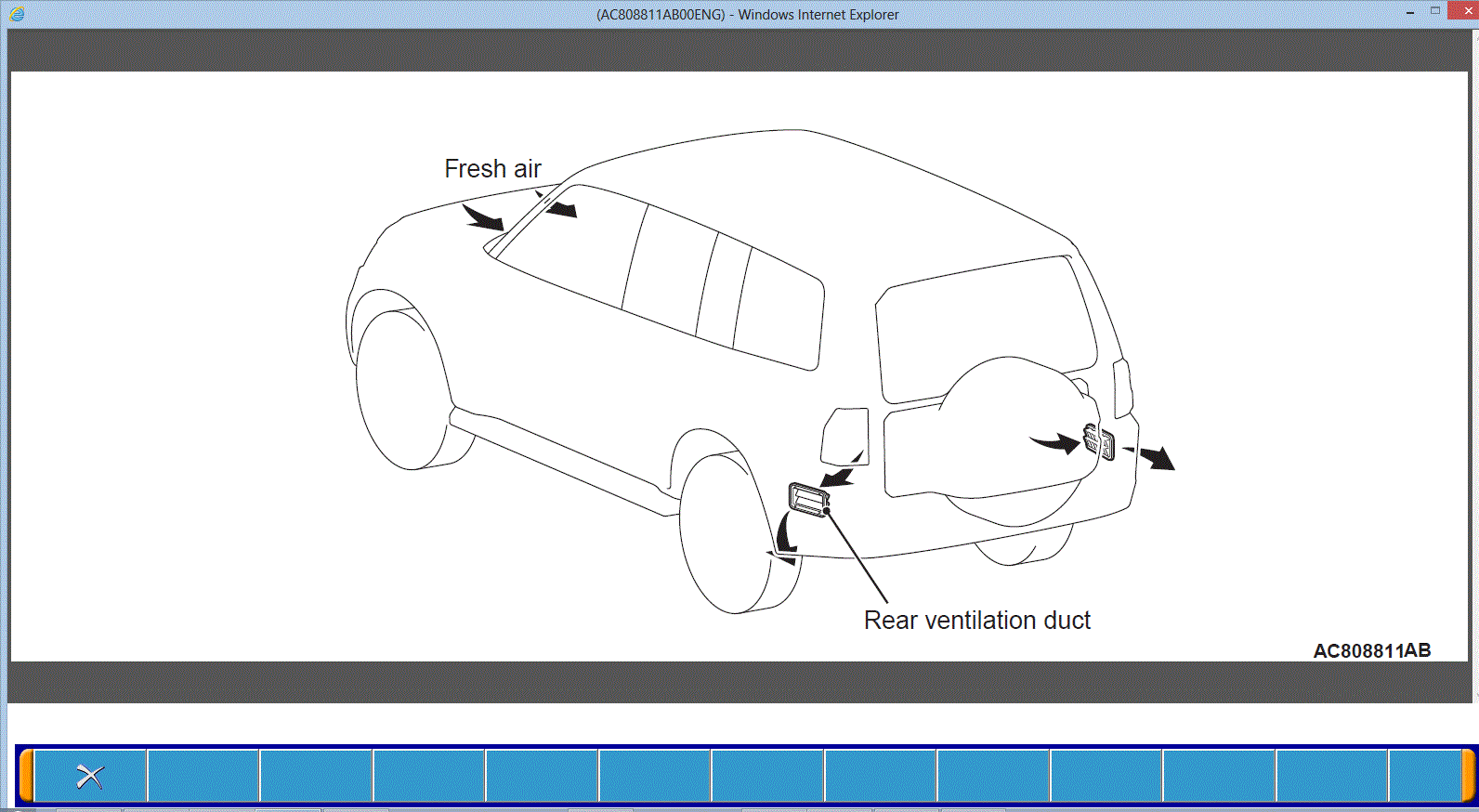Click the orange left end cap of toolbar
Image resolution: width=1479 pixels, height=812 pixels.
[26, 776]
